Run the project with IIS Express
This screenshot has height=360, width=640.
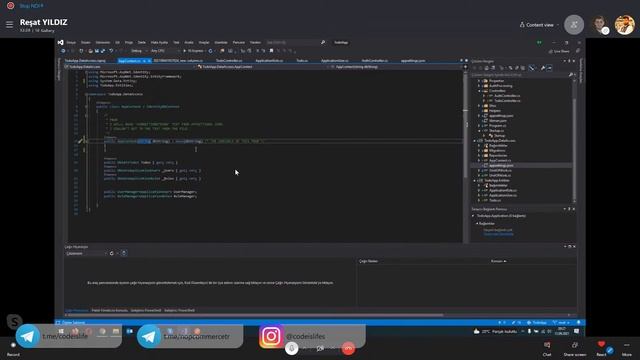point(193,51)
